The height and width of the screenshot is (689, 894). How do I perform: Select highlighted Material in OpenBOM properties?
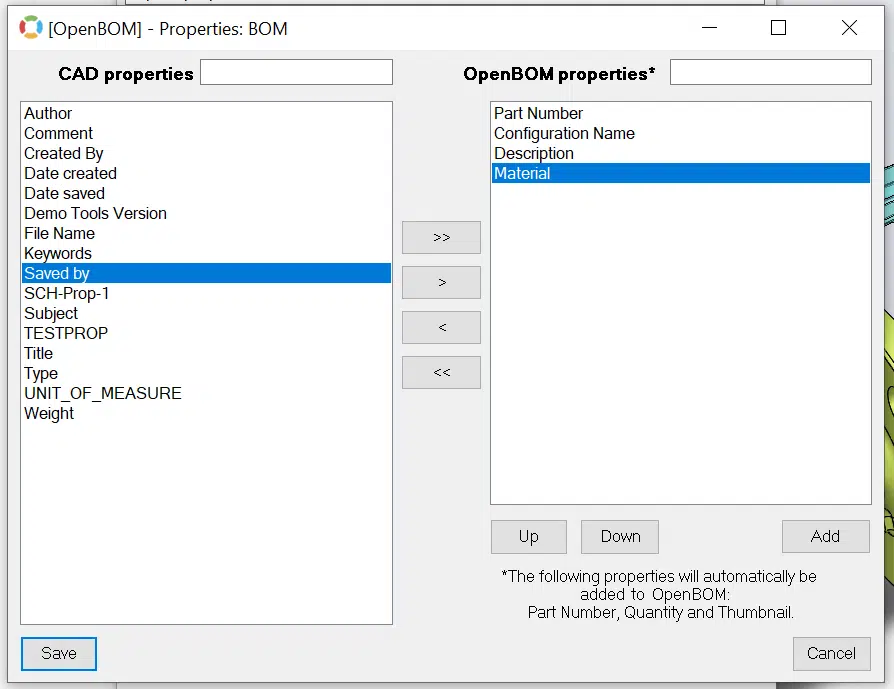pyautogui.click(x=681, y=173)
